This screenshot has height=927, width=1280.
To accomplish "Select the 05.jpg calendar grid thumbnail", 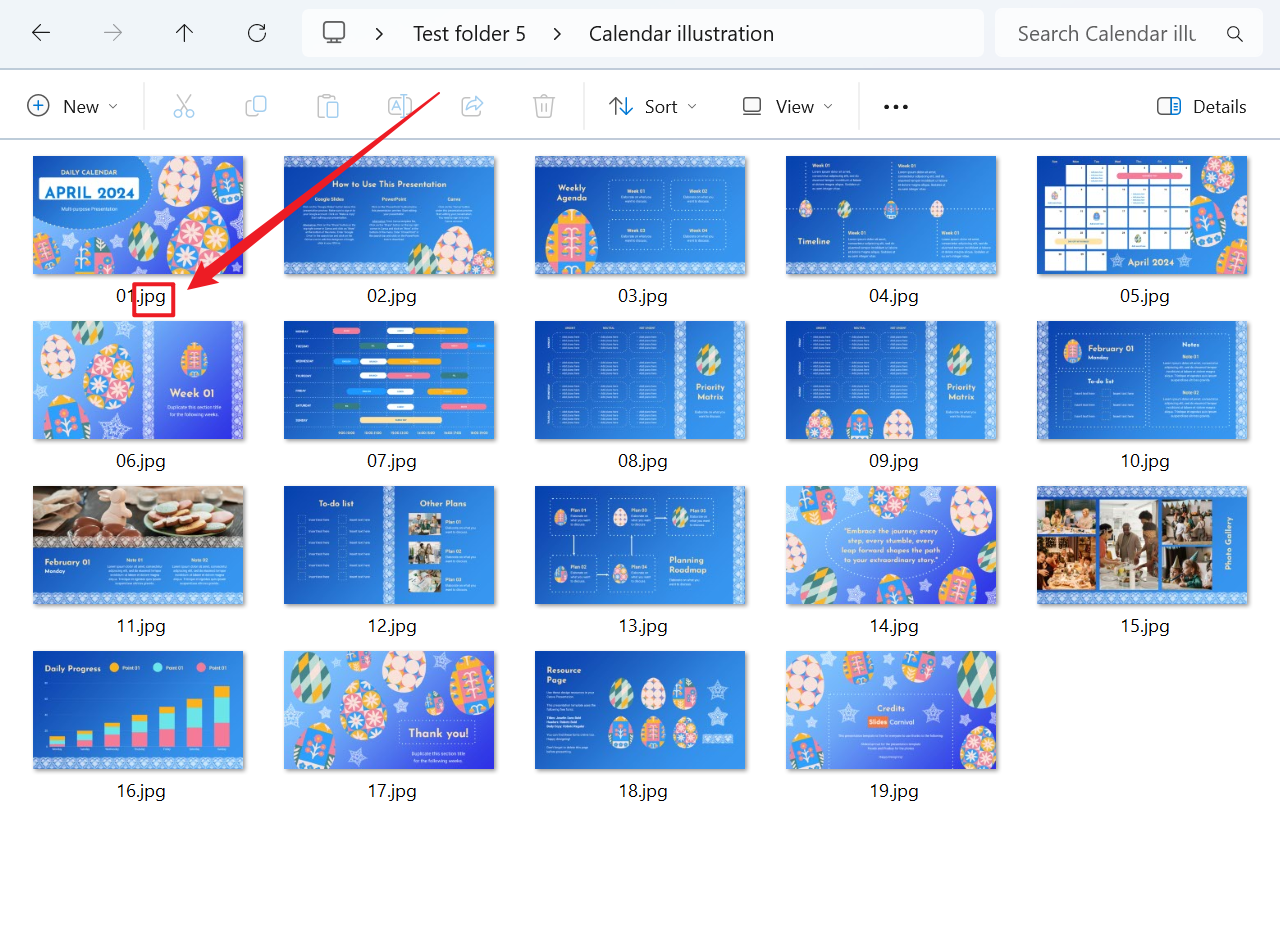I will [x=1142, y=215].
